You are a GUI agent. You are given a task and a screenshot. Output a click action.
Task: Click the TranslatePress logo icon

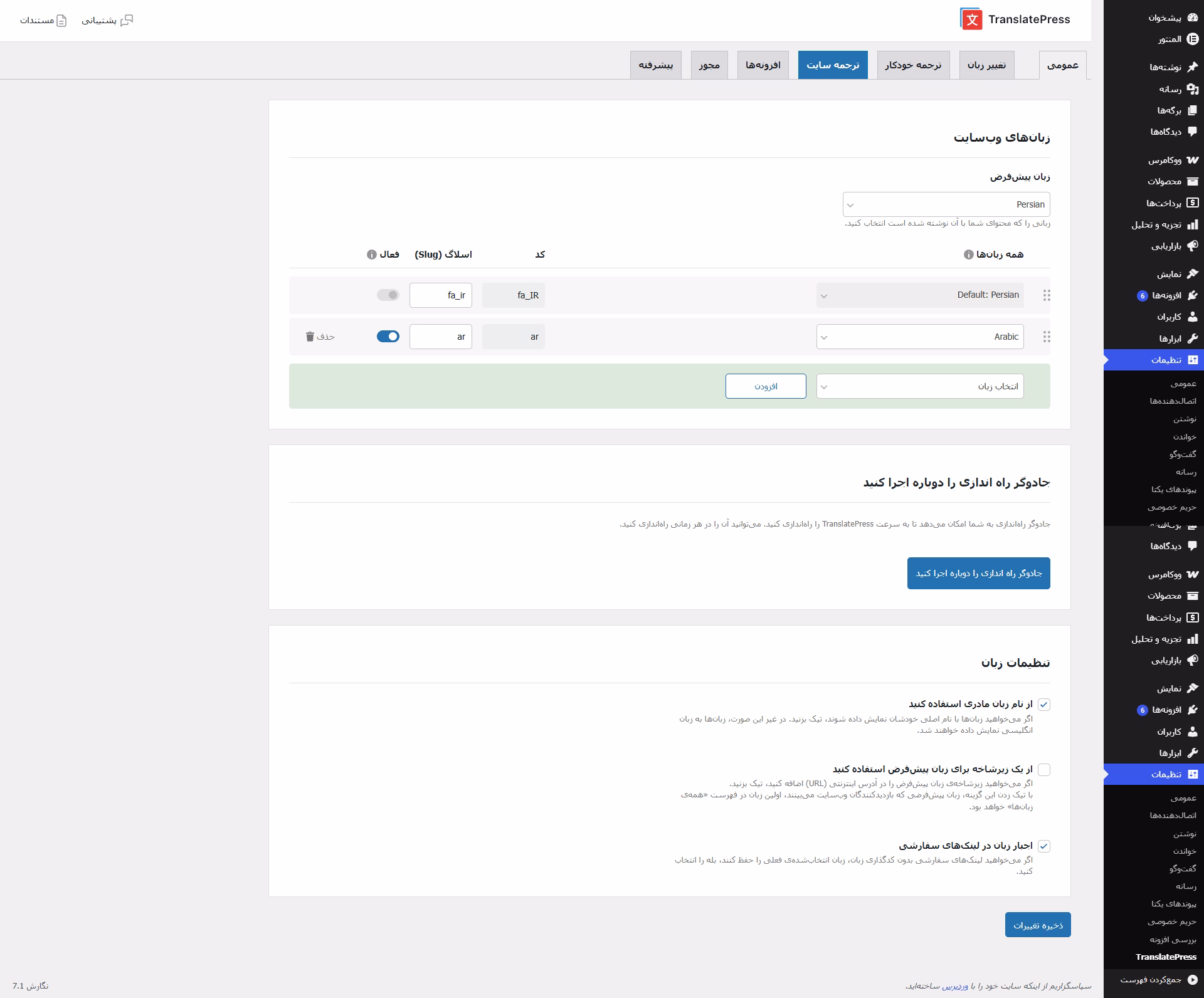point(971,19)
